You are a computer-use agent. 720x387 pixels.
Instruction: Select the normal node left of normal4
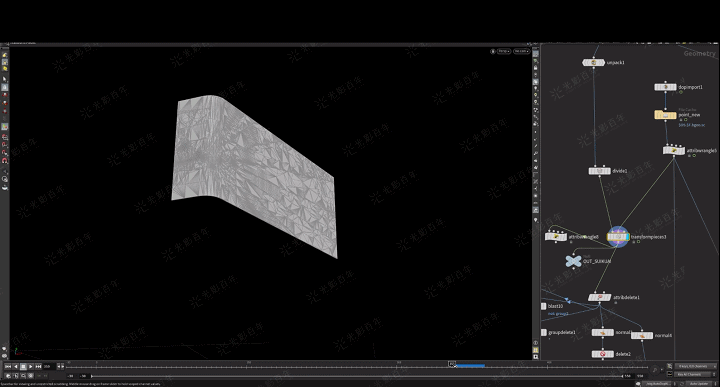603,332
